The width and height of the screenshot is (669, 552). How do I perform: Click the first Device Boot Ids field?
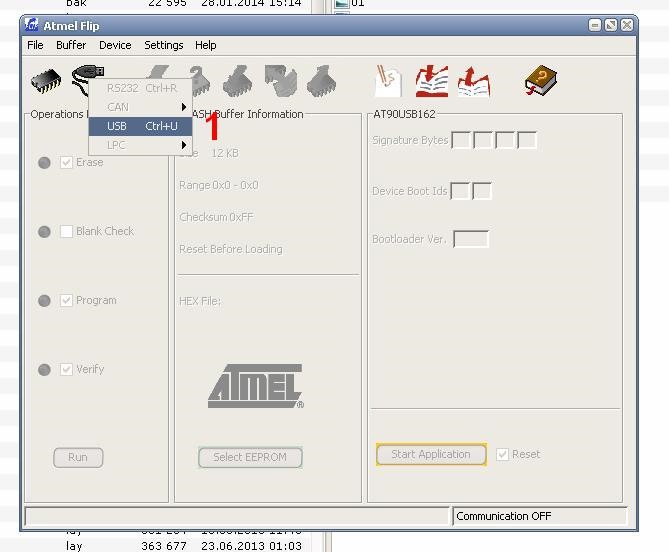(460, 191)
